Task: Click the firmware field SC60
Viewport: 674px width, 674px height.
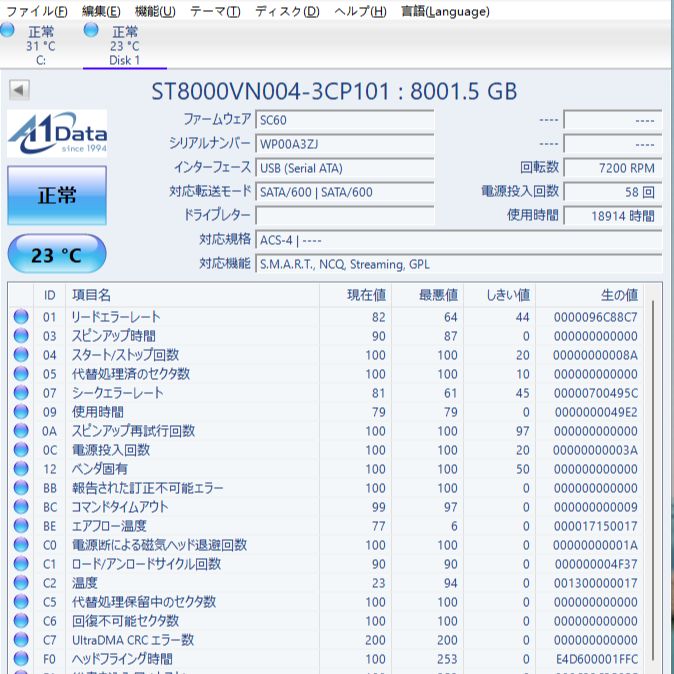Action: click(345, 120)
